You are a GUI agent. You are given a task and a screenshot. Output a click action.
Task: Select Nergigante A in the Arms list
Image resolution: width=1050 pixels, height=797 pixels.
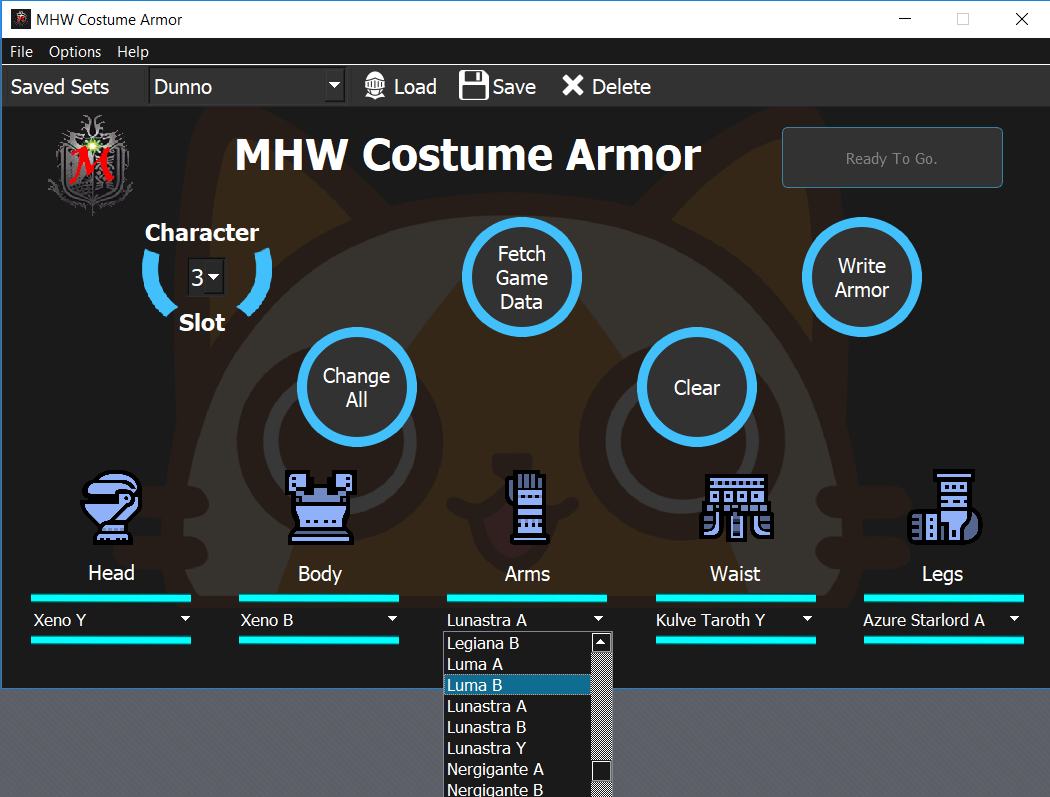pos(518,769)
